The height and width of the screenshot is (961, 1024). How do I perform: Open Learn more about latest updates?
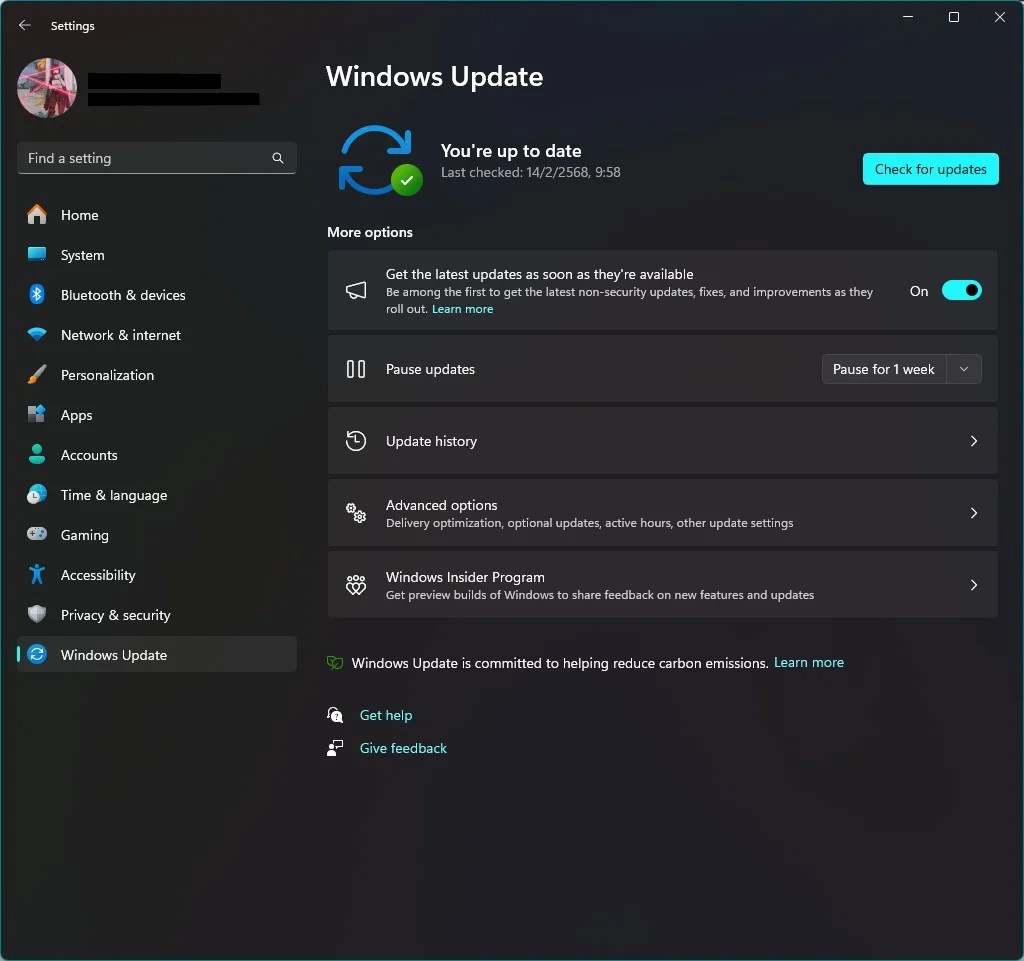pos(462,309)
